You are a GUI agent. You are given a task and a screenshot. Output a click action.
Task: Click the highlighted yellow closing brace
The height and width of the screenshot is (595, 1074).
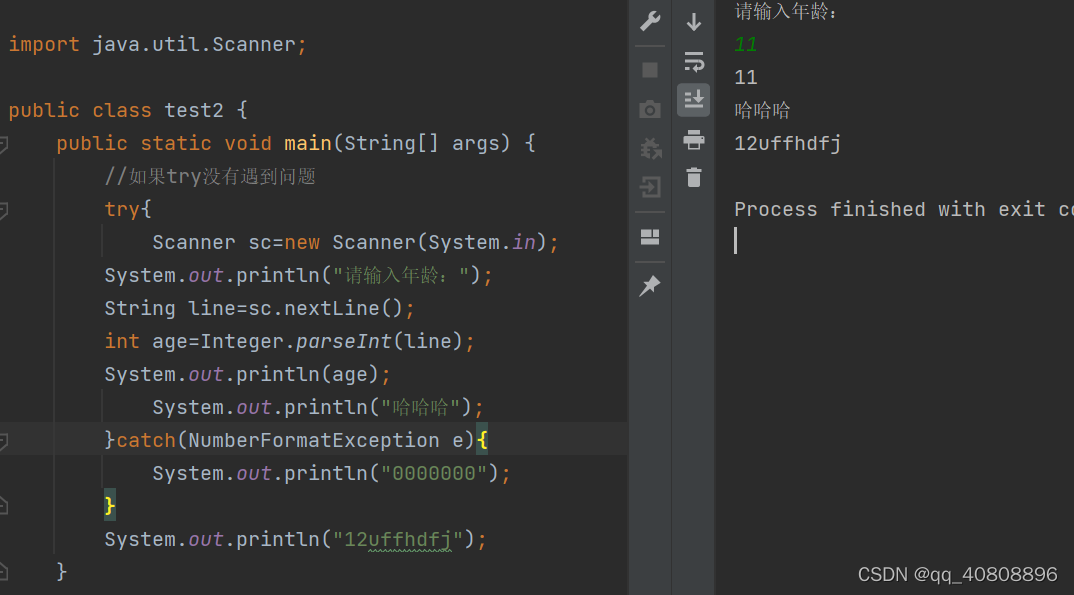pos(110,506)
